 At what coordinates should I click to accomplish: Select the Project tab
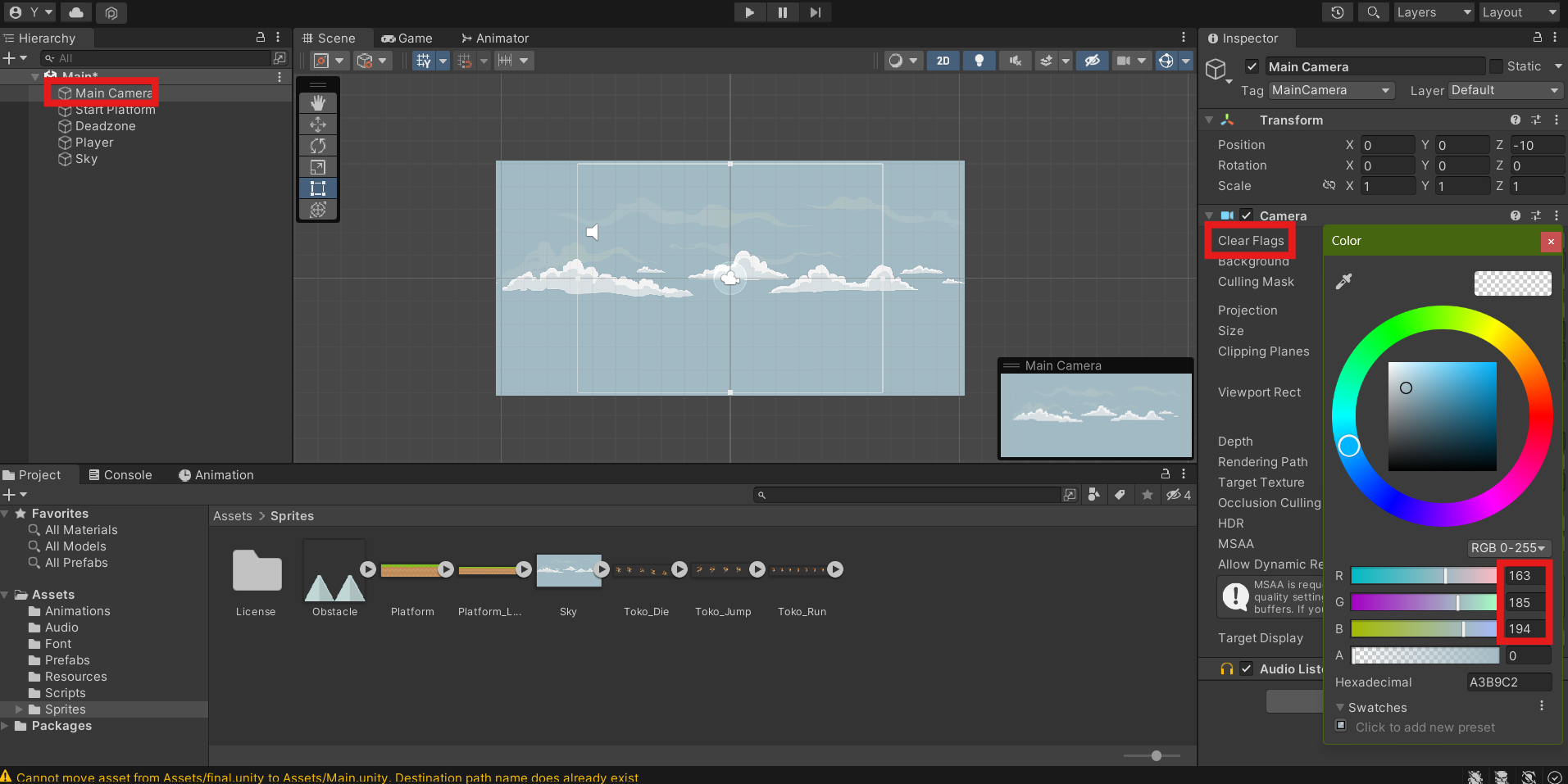click(x=32, y=475)
